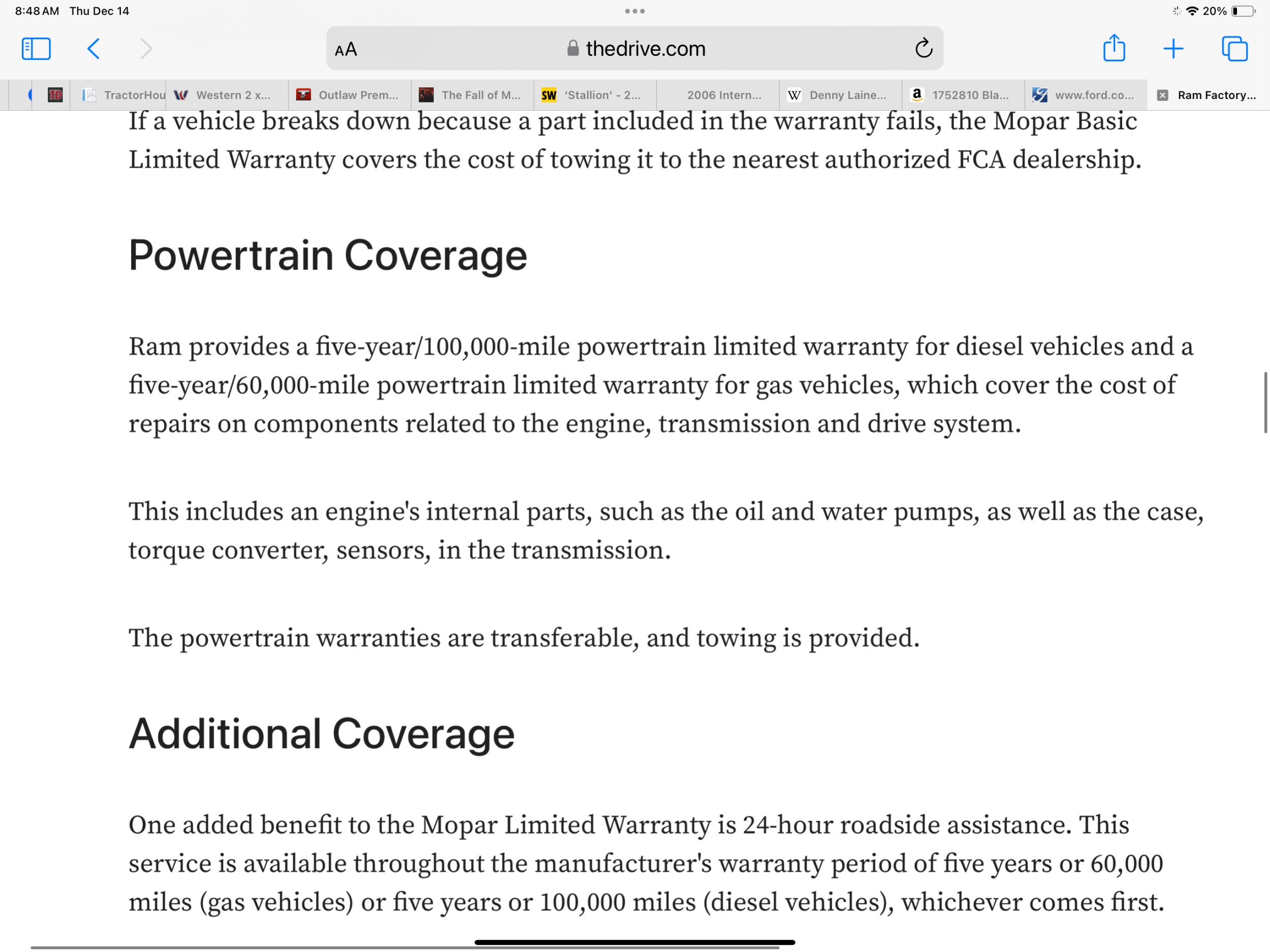Viewport: 1270px width, 952px height.
Task: Open the AA reader view menu
Action: point(345,49)
